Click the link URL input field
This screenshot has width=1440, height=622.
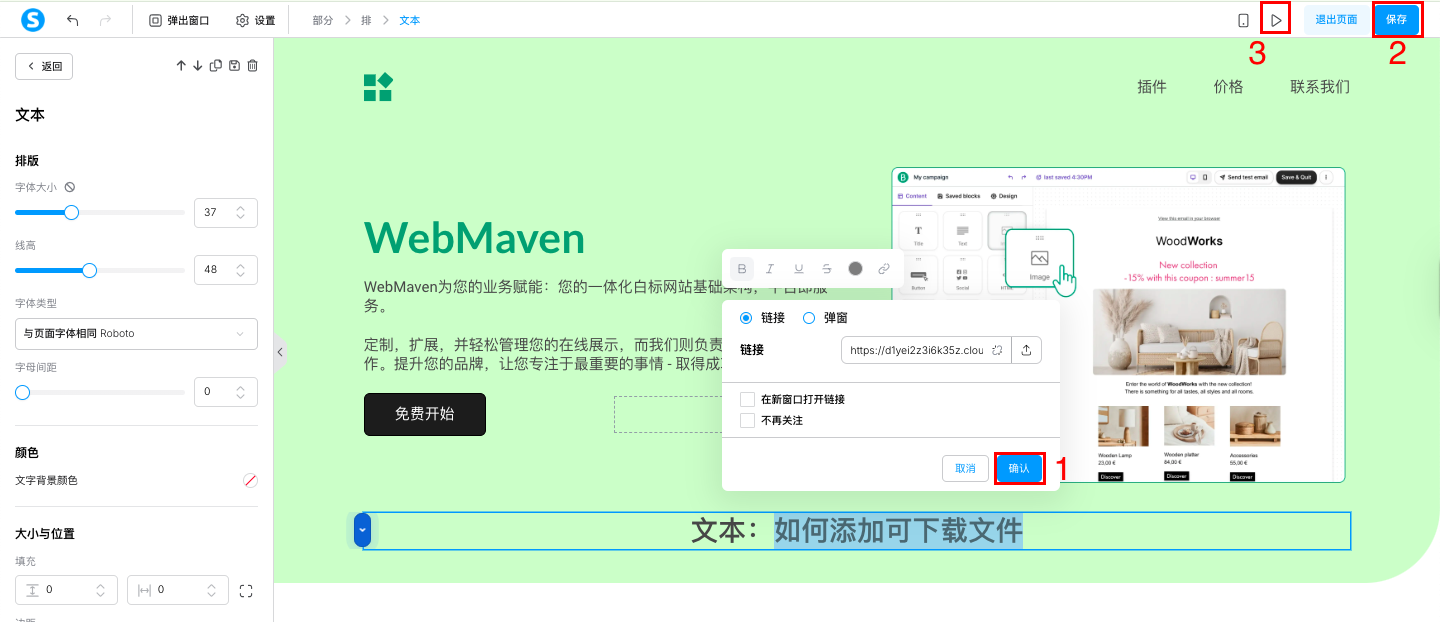[926, 350]
